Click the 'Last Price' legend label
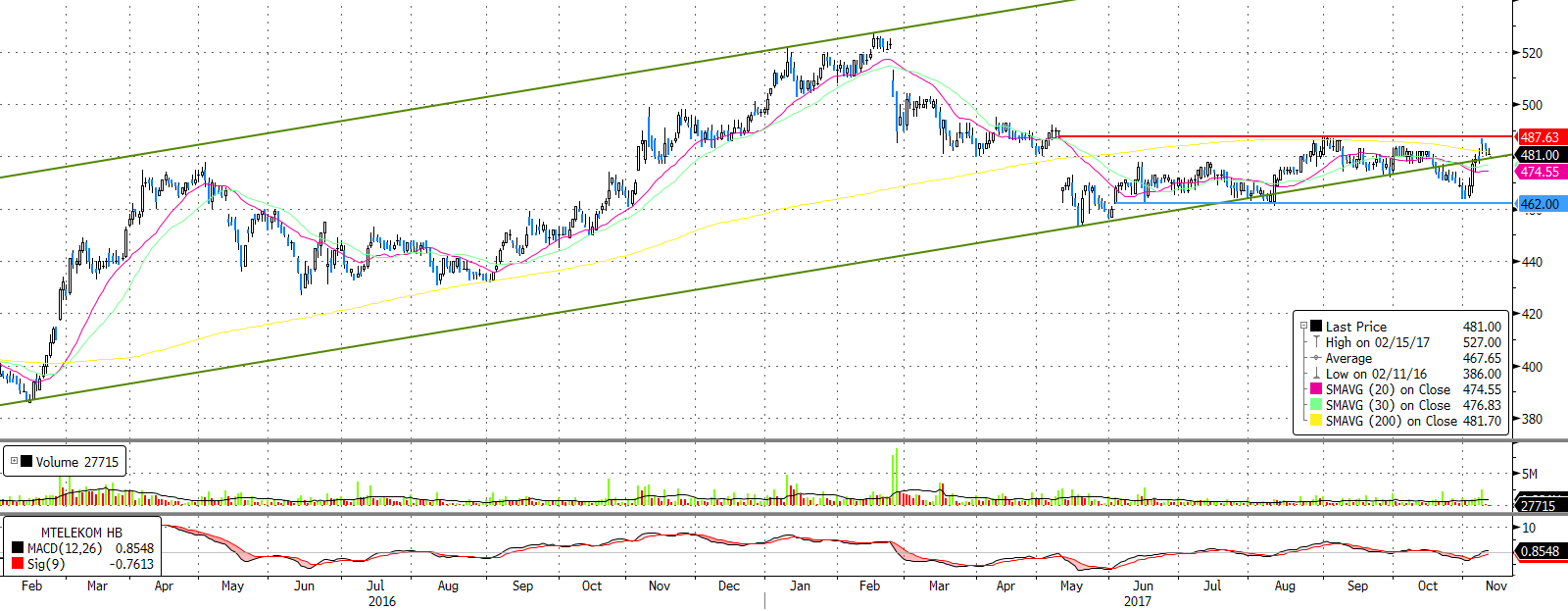Image resolution: width=1568 pixels, height=611 pixels. click(x=1356, y=327)
